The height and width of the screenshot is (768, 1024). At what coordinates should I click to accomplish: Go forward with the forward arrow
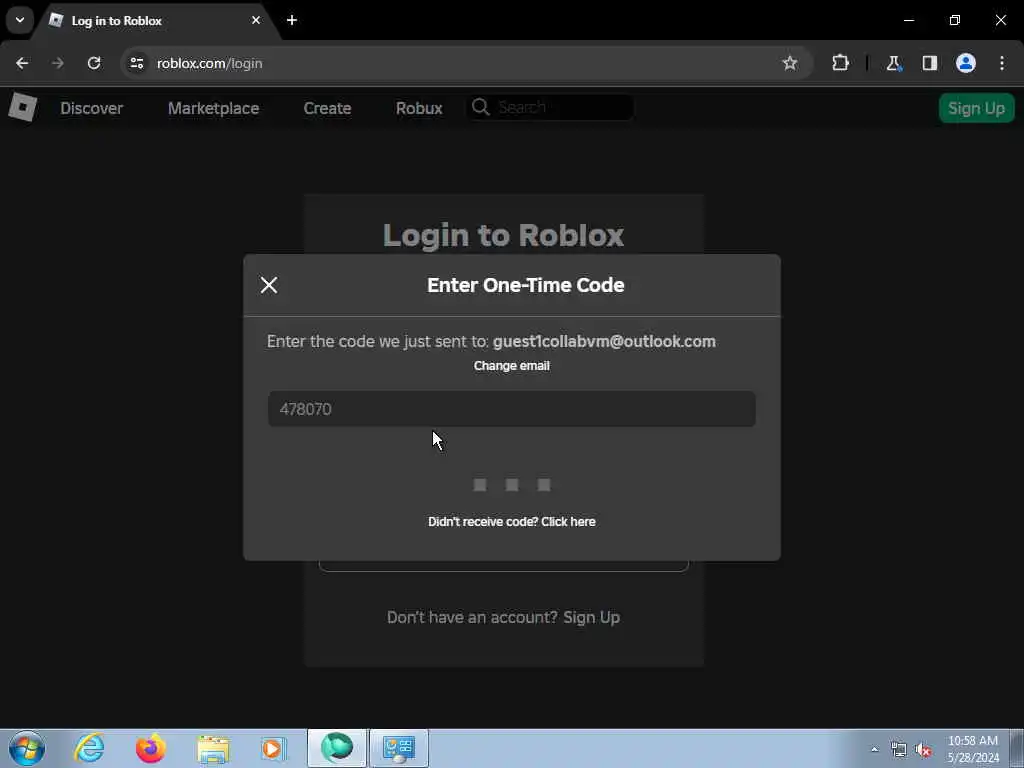58,63
